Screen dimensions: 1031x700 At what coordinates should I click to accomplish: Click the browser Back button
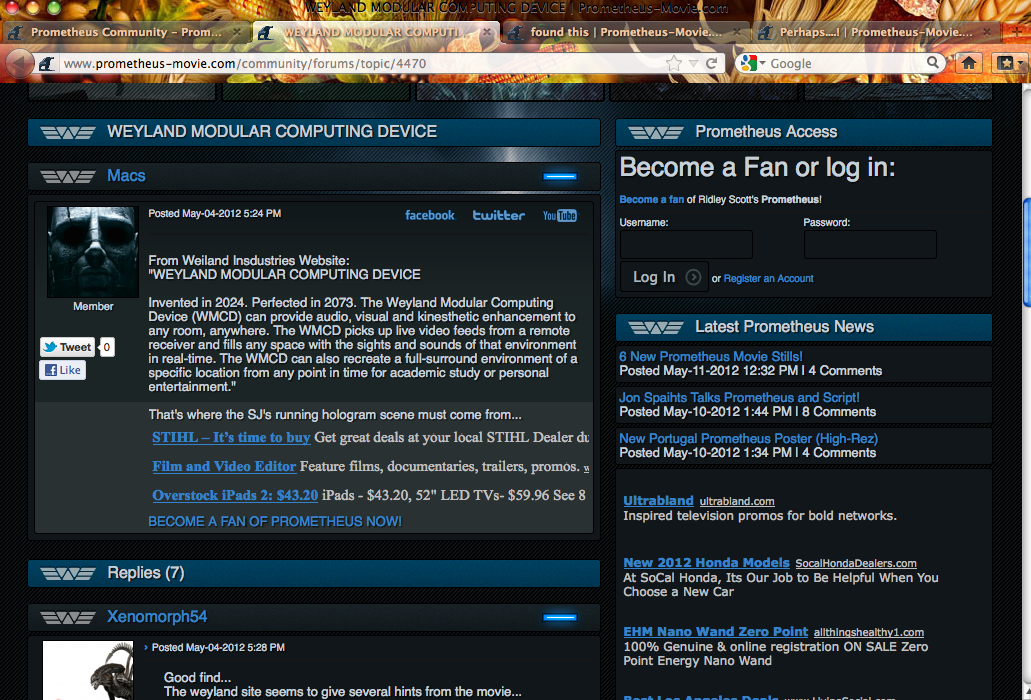click(x=20, y=64)
